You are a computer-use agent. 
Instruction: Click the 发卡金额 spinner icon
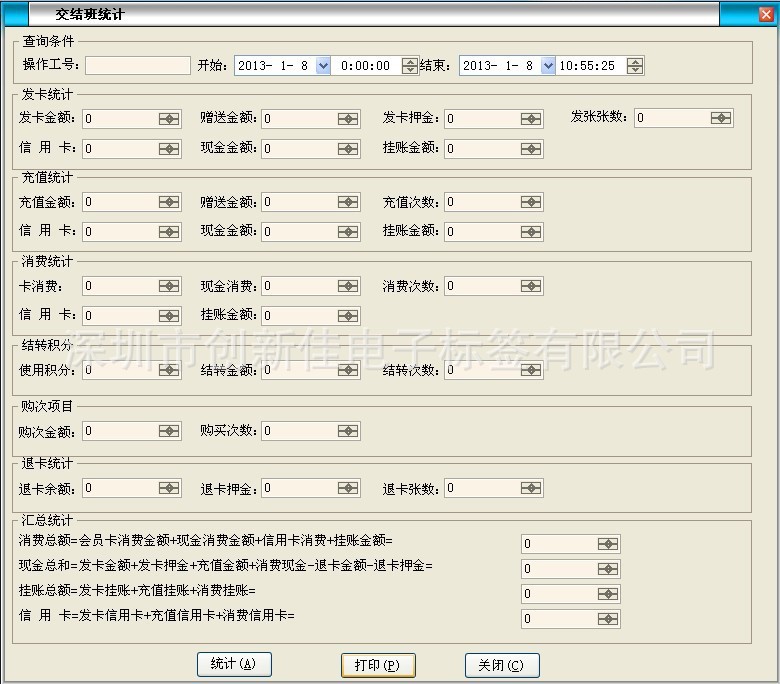coord(169,119)
